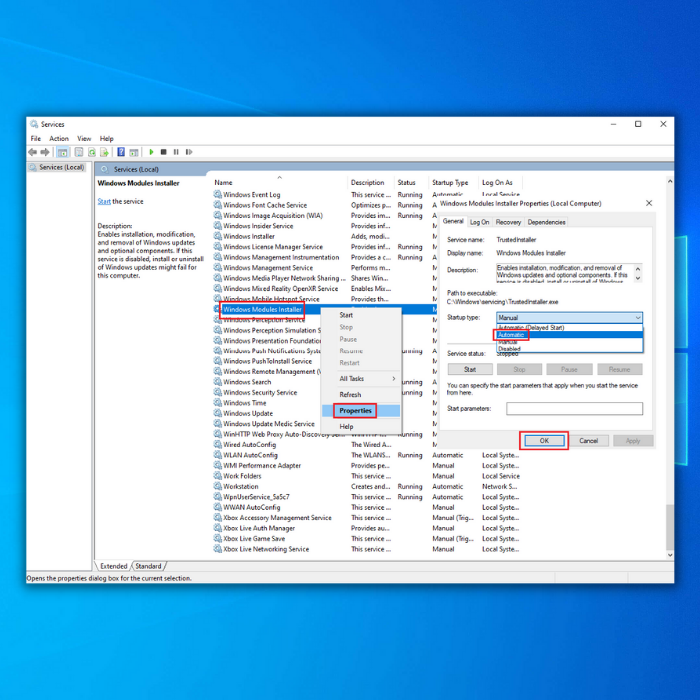Sort services by Startup Type column header
The height and width of the screenshot is (700, 700).
click(x=454, y=183)
